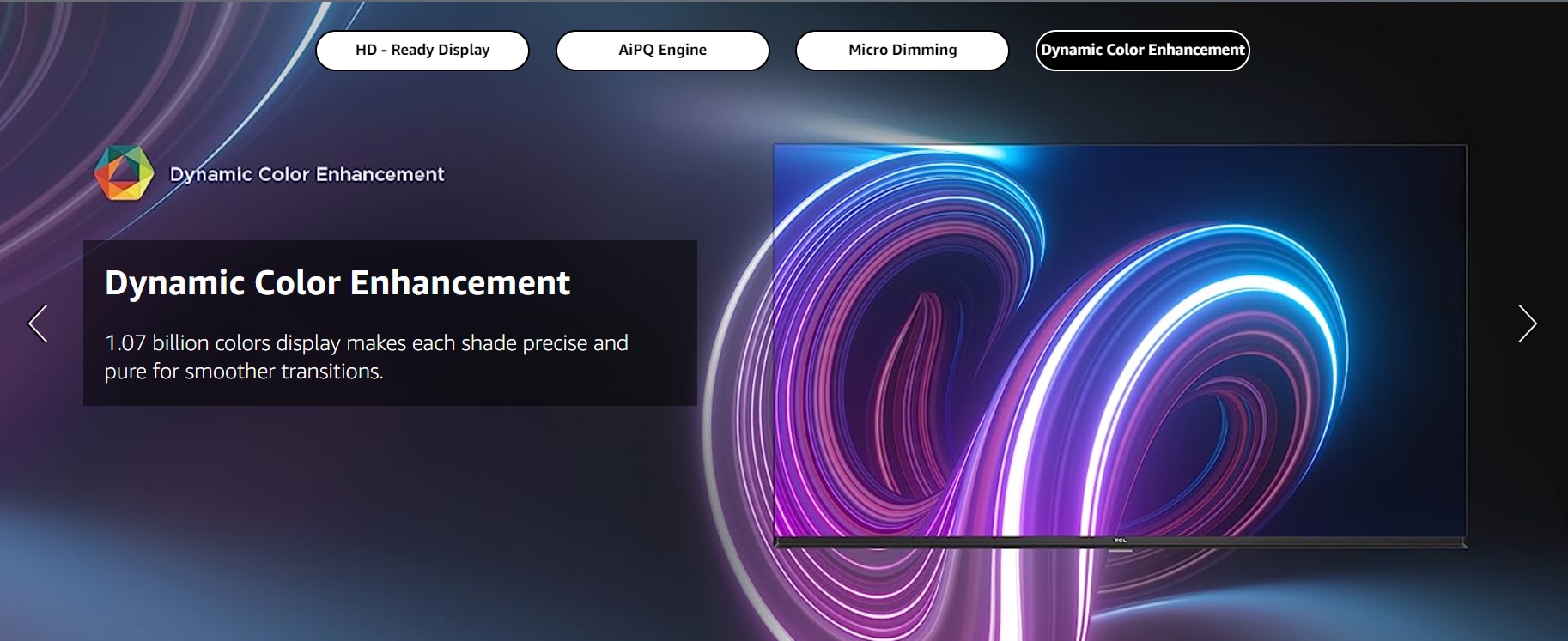
Task: Click the colorful hexagon Dynamic Color icon
Action: click(124, 172)
